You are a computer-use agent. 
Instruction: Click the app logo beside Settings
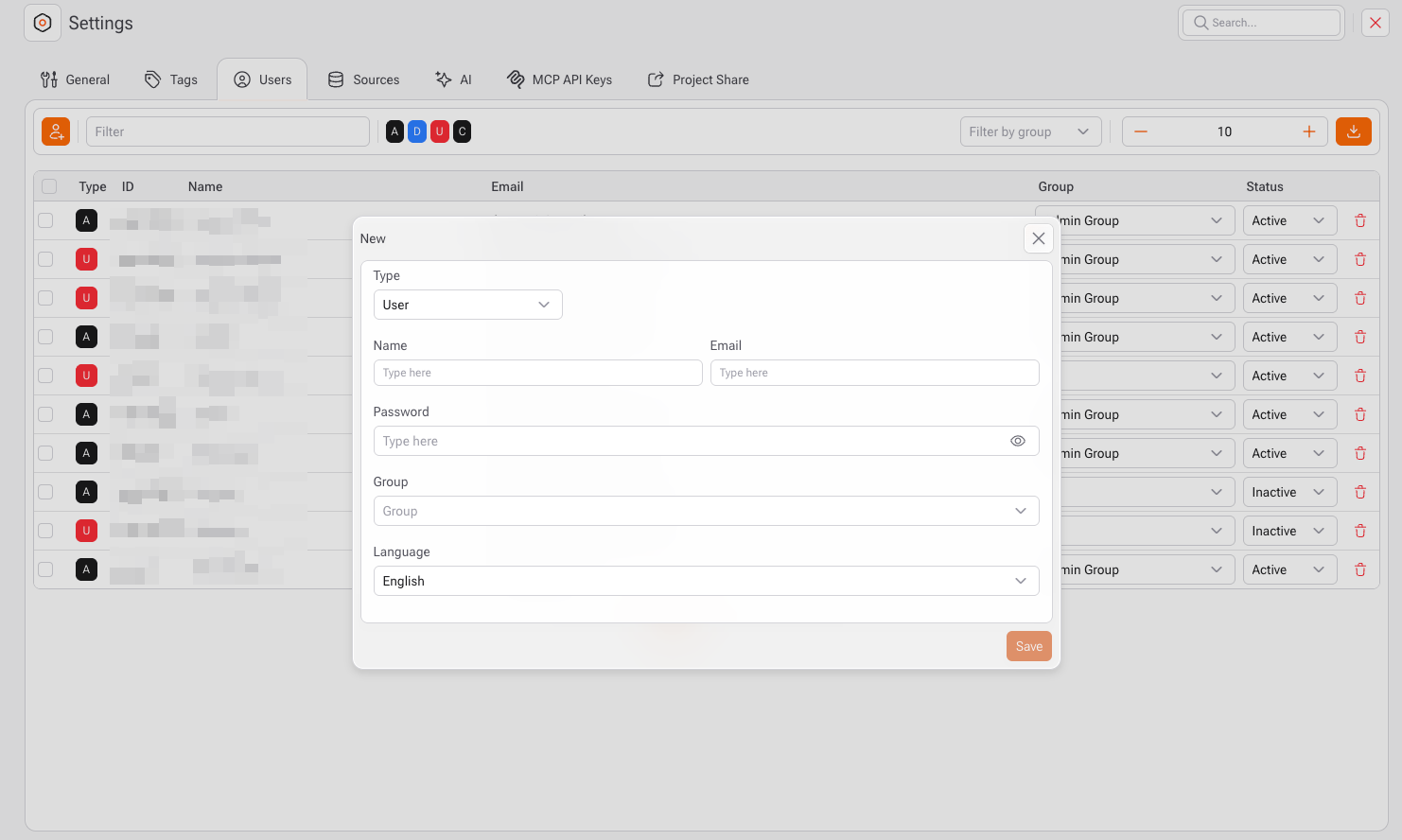(43, 23)
